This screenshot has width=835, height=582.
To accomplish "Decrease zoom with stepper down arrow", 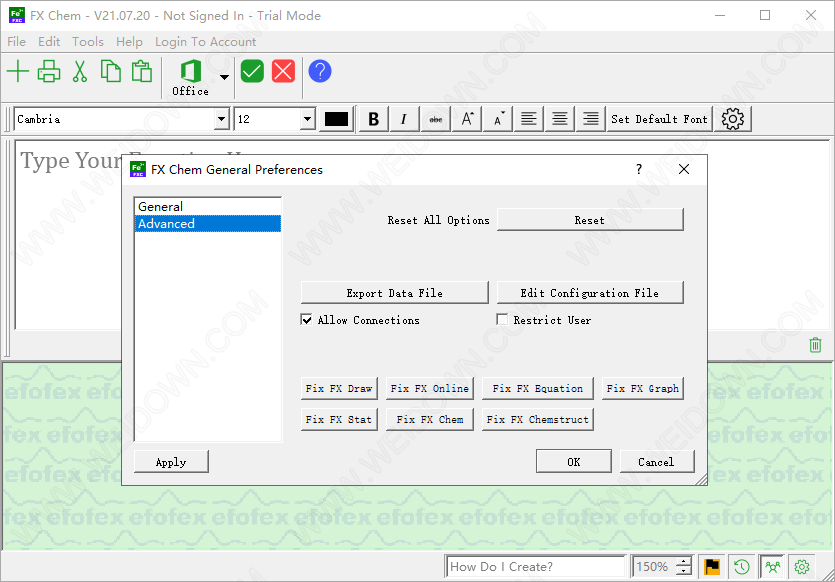I will tap(684, 571).
